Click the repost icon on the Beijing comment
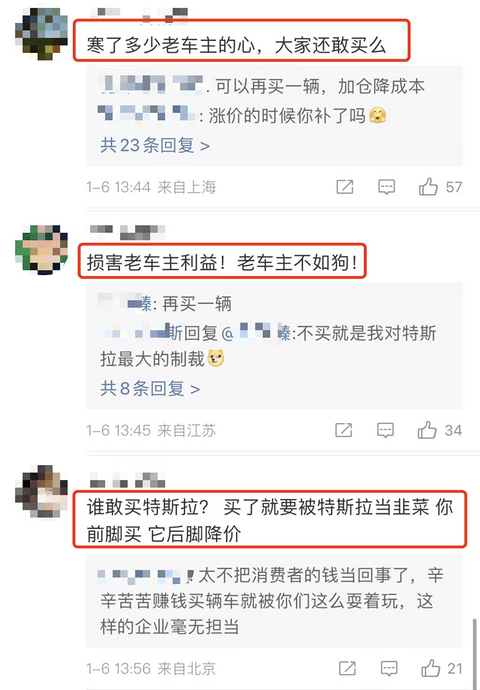480x690 pixels. point(348,668)
